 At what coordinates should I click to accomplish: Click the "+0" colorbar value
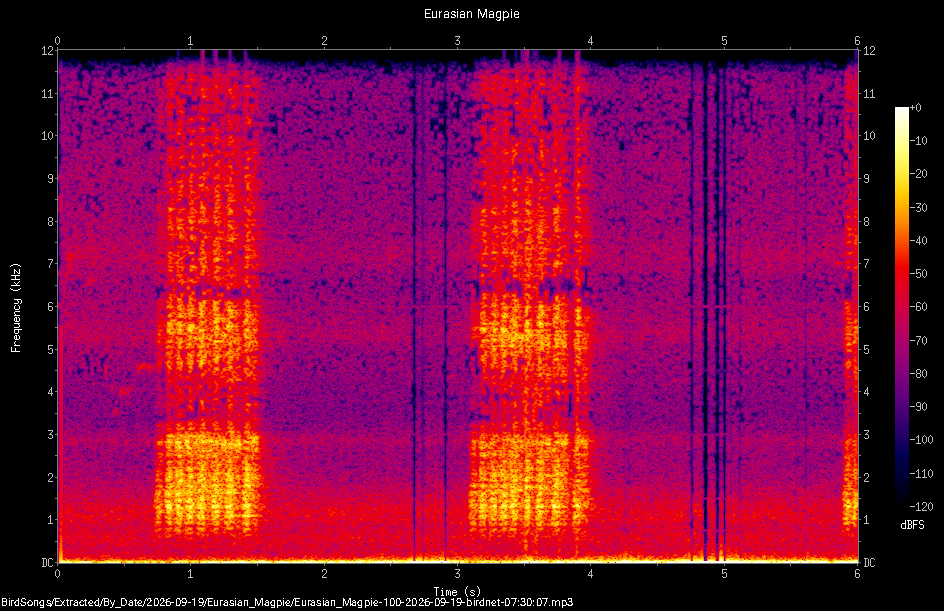[x=915, y=108]
